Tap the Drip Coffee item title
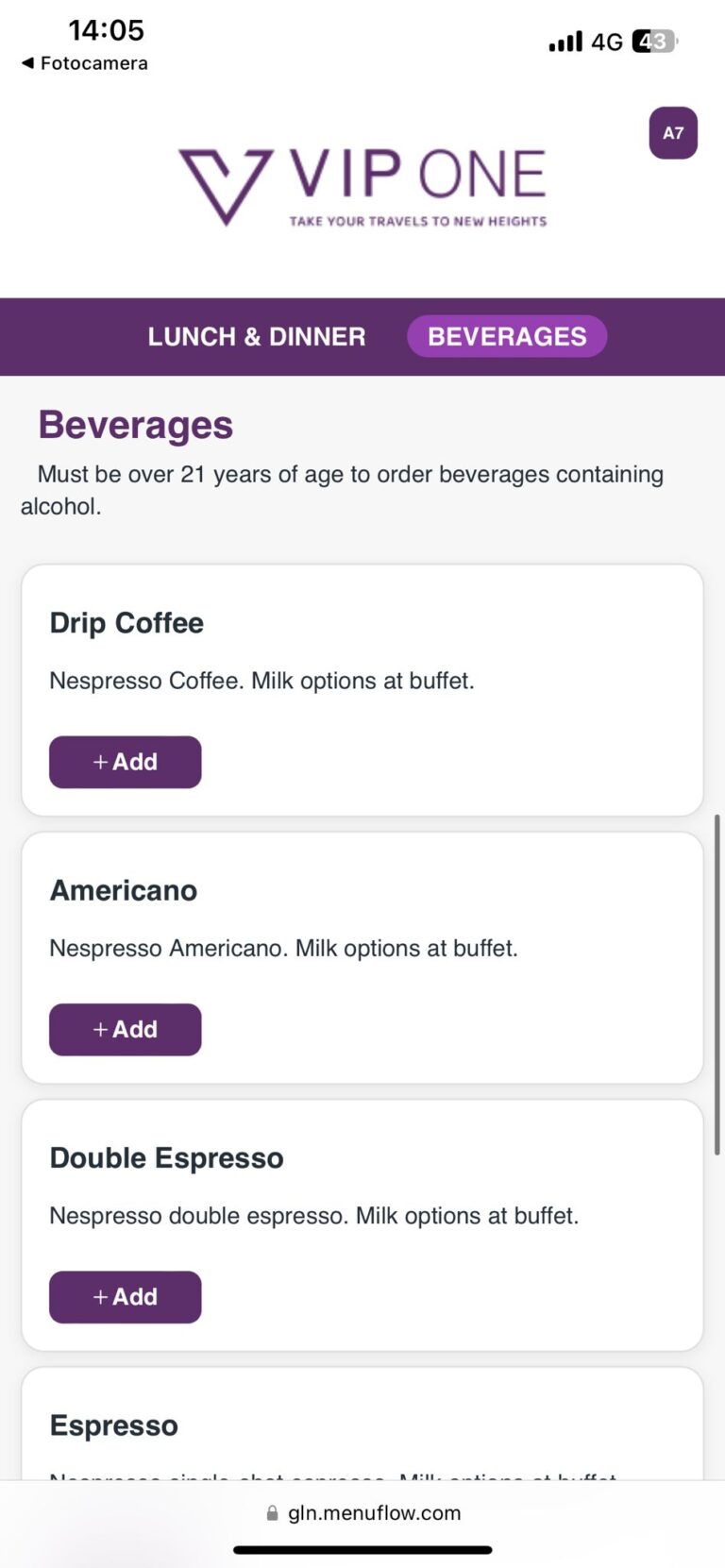This screenshot has width=725, height=1568. 126,623
